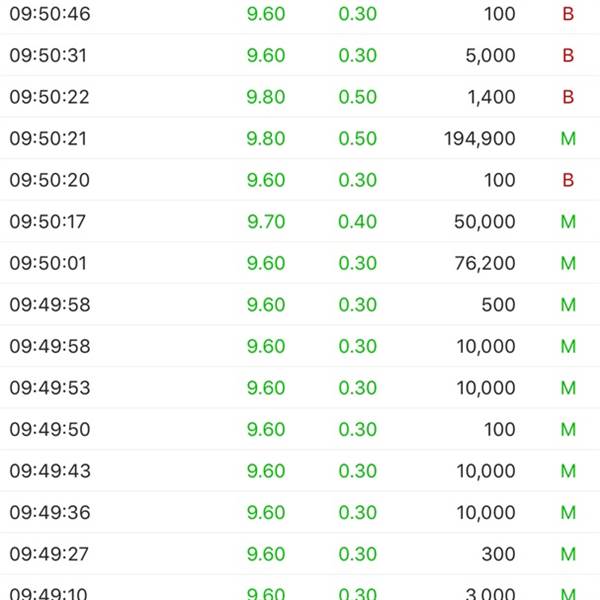The image size is (600, 600).
Task: Tap the M marker at 09:49:50
Action: (x=568, y=429)
